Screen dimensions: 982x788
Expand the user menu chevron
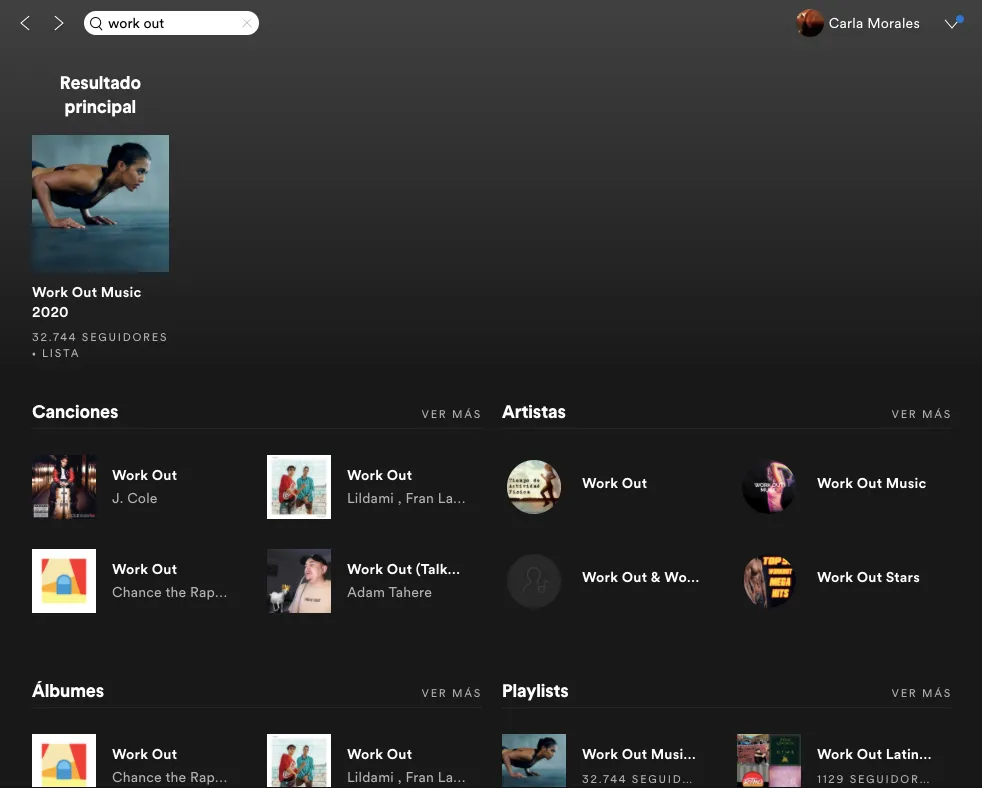[x=951, y=23]
